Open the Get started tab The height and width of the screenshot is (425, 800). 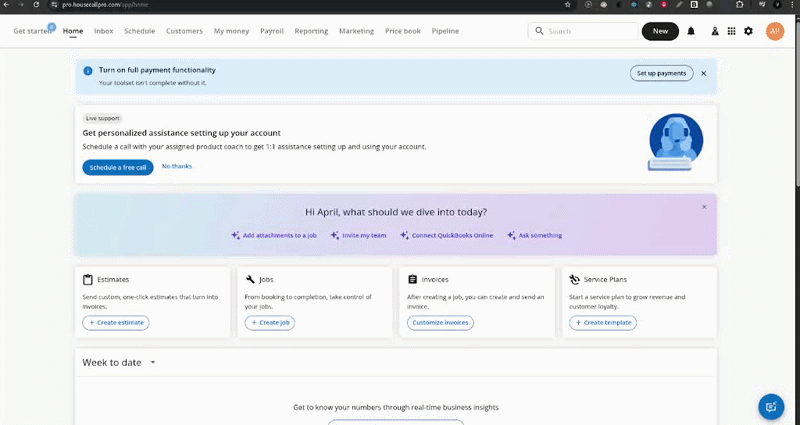(33, 31)
